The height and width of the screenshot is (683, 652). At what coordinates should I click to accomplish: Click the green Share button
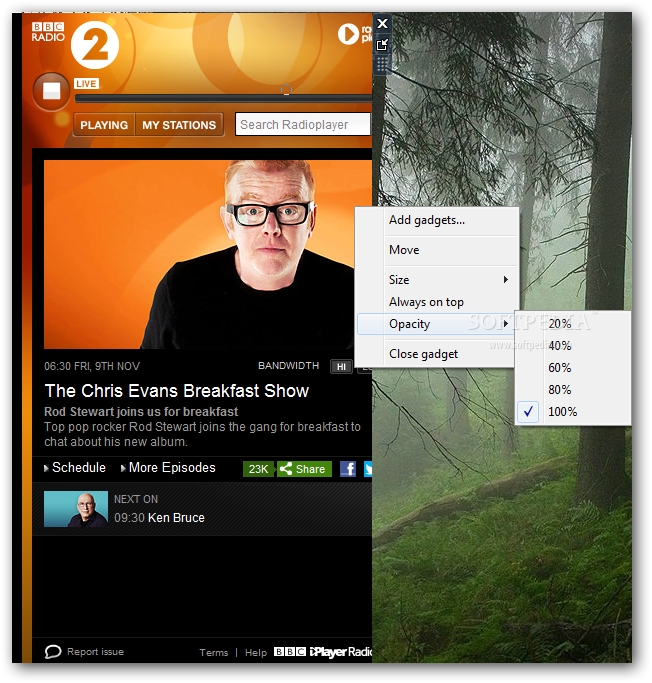pos(304,469)
